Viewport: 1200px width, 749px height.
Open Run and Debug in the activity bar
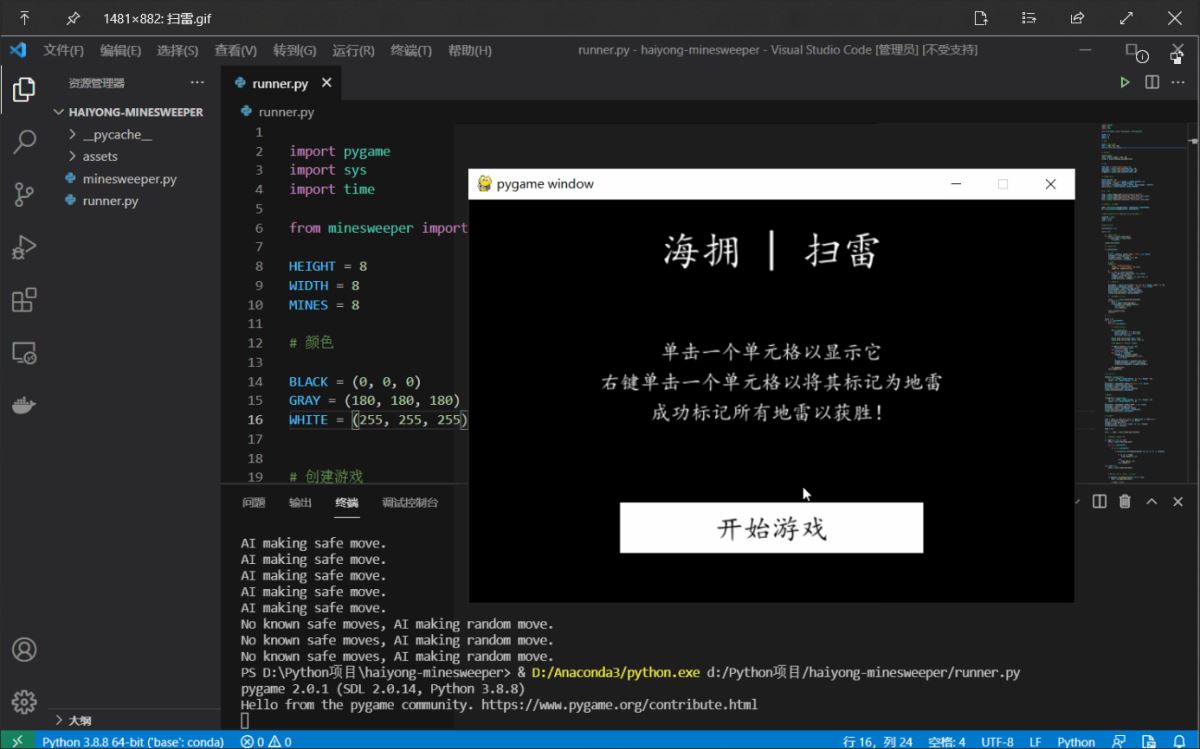click(x=24, y=247)
